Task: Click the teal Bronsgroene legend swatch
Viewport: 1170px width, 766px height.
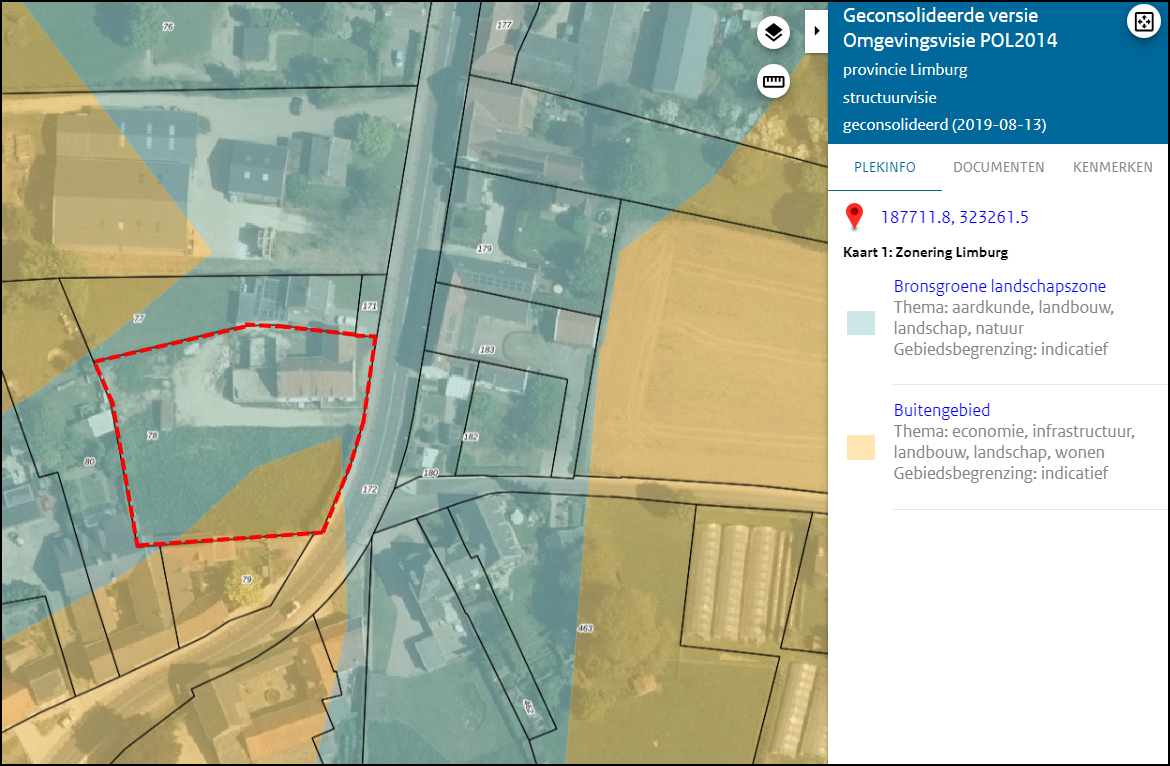Action: (x=861, y=323)
